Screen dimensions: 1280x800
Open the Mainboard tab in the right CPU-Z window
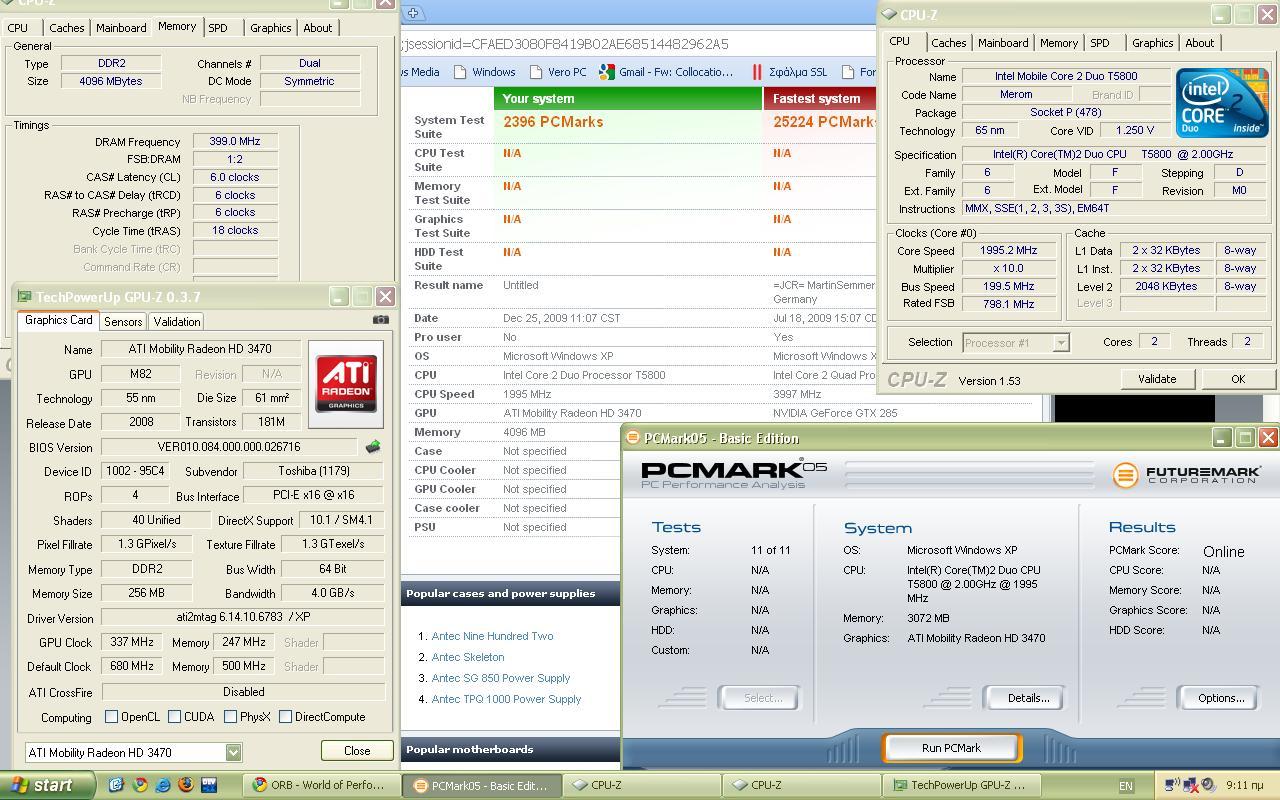pyautogui.click(x=1003, y=43)
